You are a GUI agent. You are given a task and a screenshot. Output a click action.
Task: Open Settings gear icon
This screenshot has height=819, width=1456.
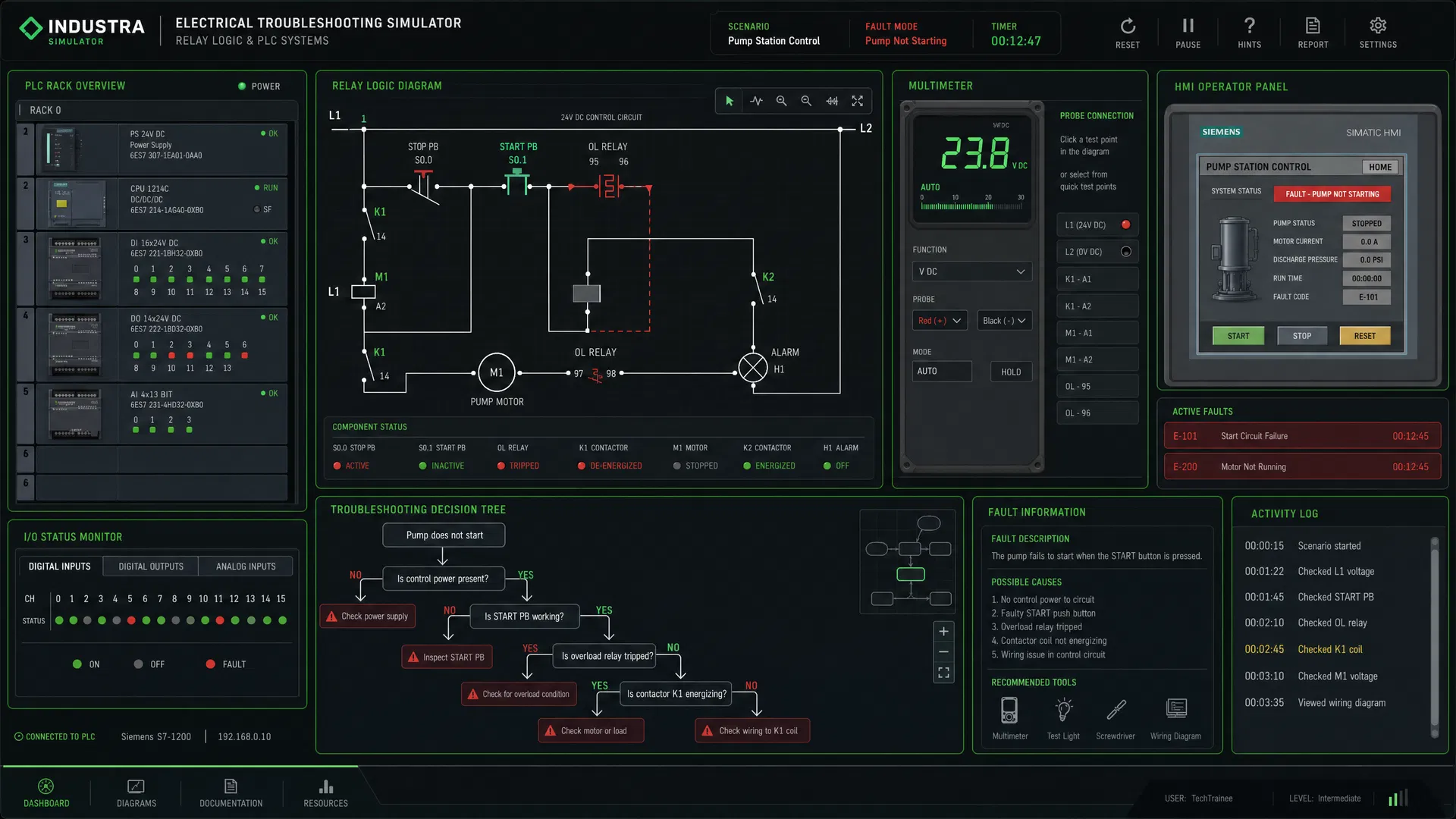[1378, 27]
